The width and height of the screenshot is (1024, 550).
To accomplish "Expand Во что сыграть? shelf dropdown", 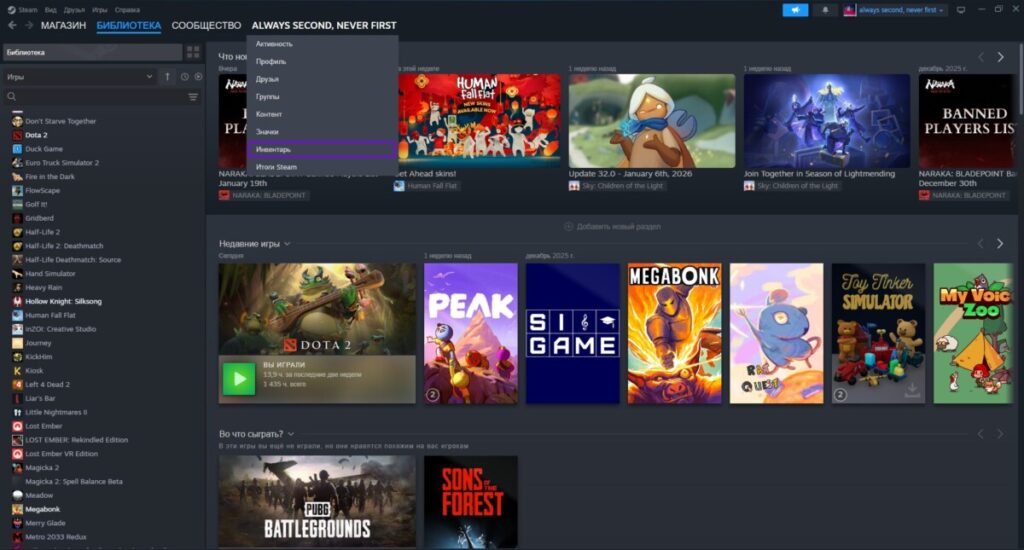I will point(291,434).
